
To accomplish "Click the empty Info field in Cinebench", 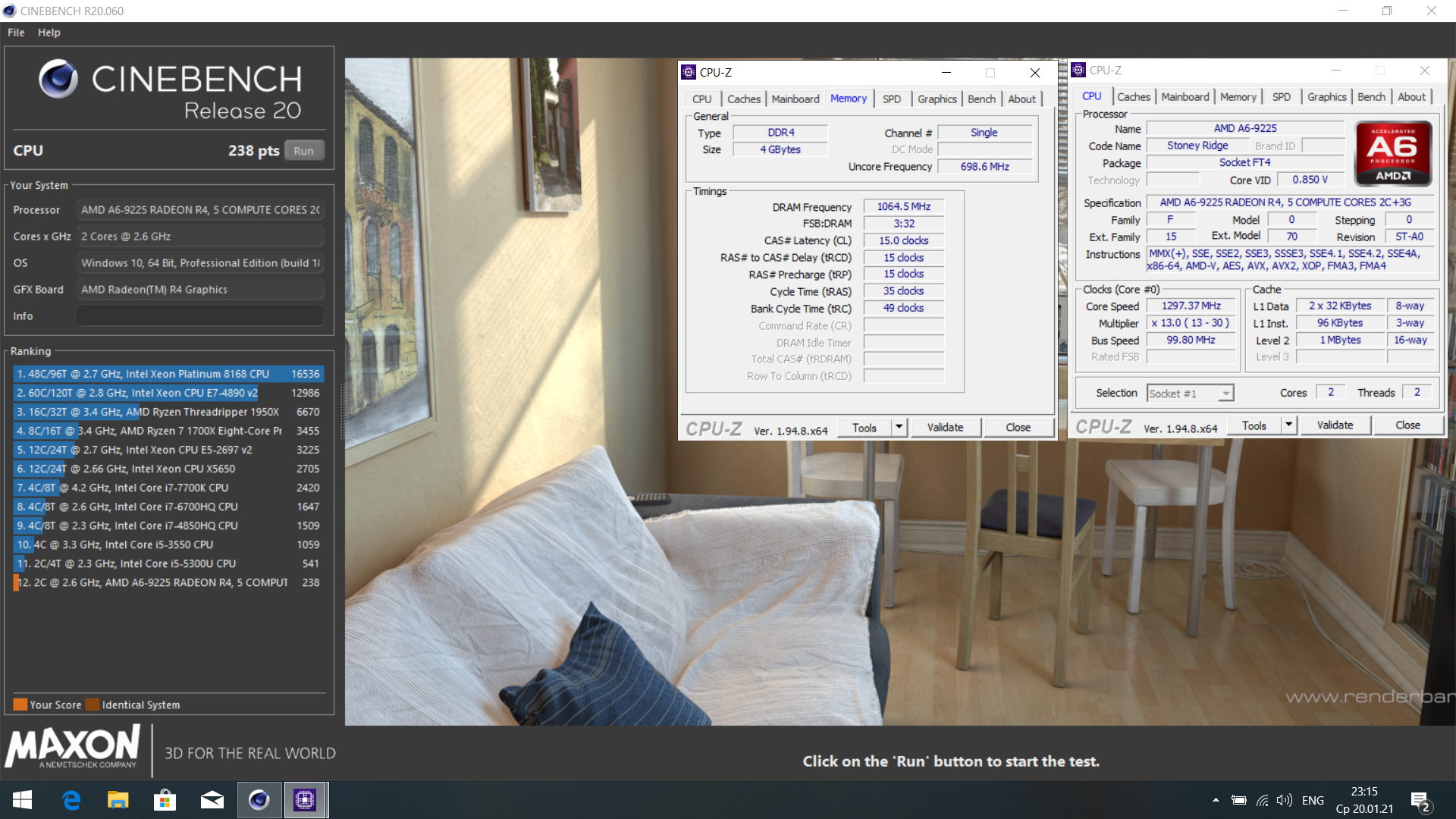I will 200,316.
